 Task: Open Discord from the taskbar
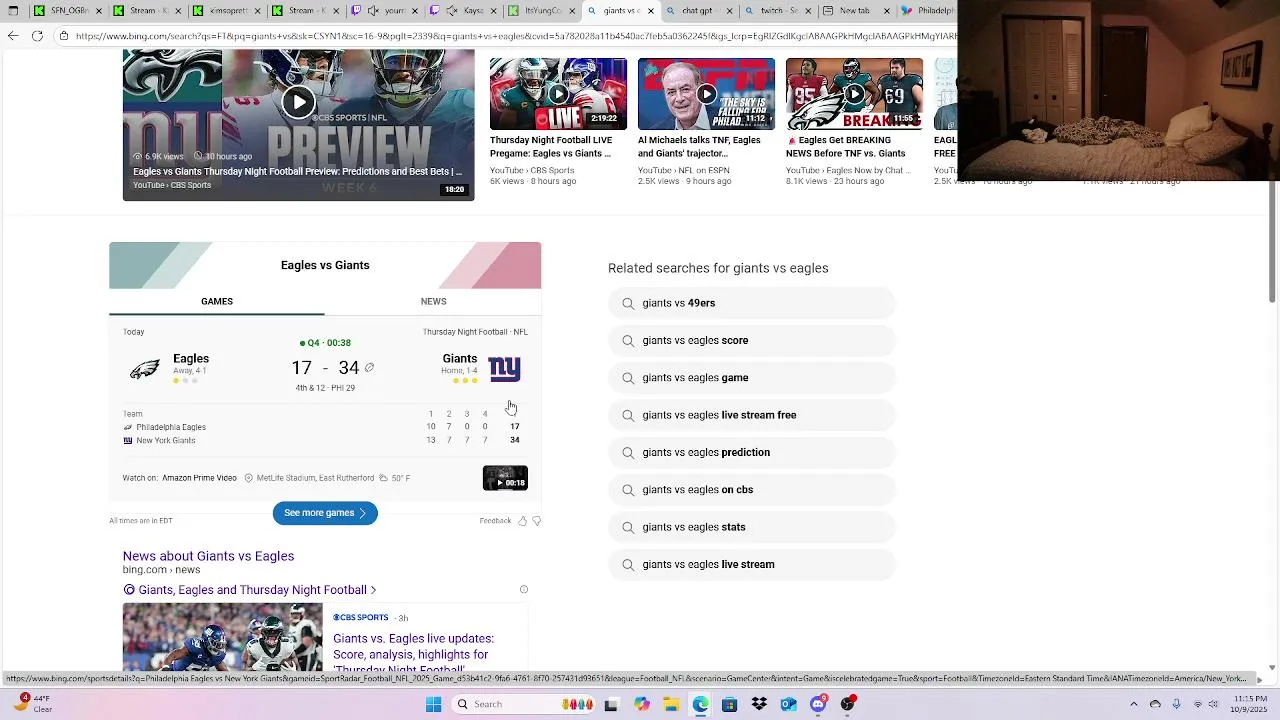click(x=818, y=704)
